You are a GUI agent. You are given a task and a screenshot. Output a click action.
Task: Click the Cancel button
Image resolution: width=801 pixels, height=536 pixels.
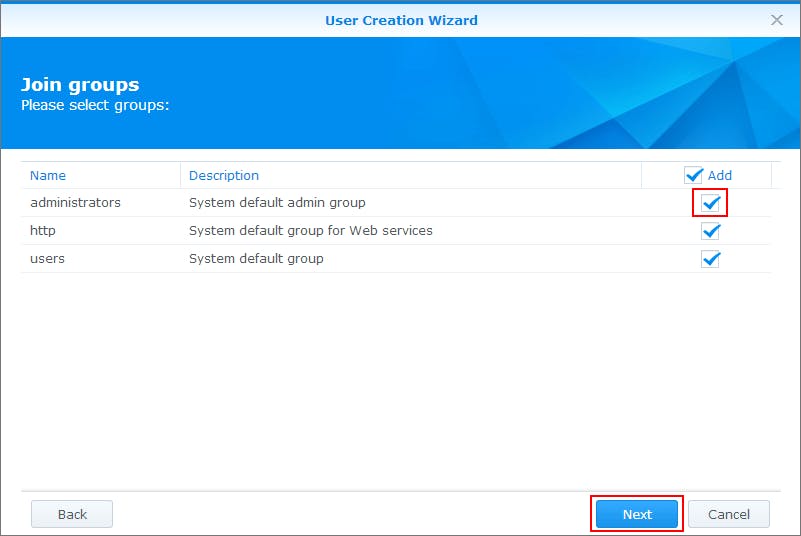coord(729,514)
